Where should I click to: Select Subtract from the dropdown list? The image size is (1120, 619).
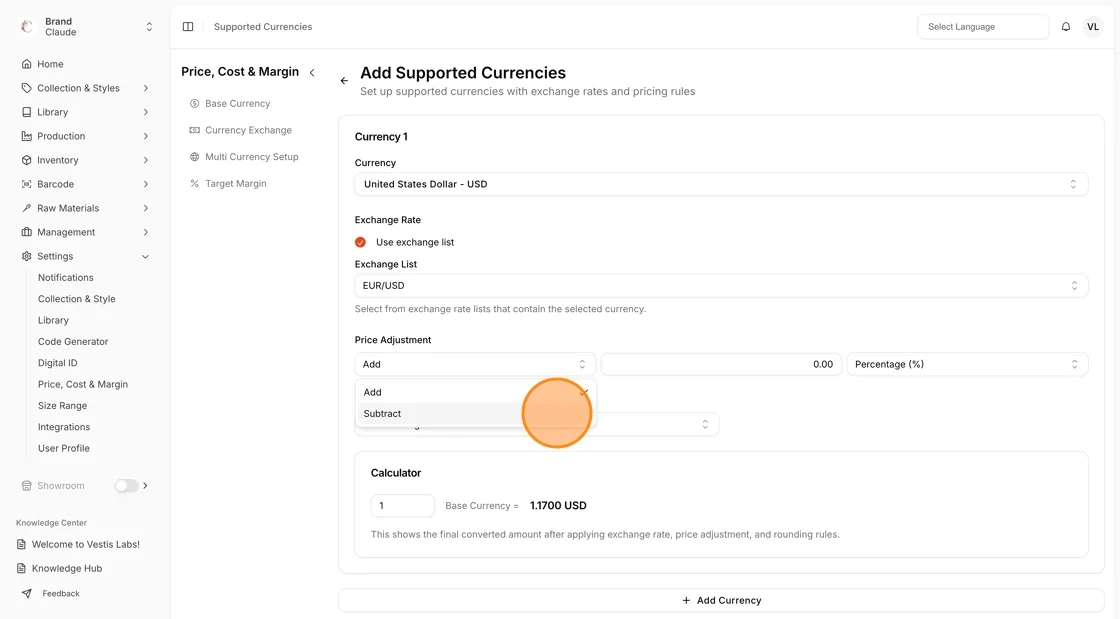point(475,414)
